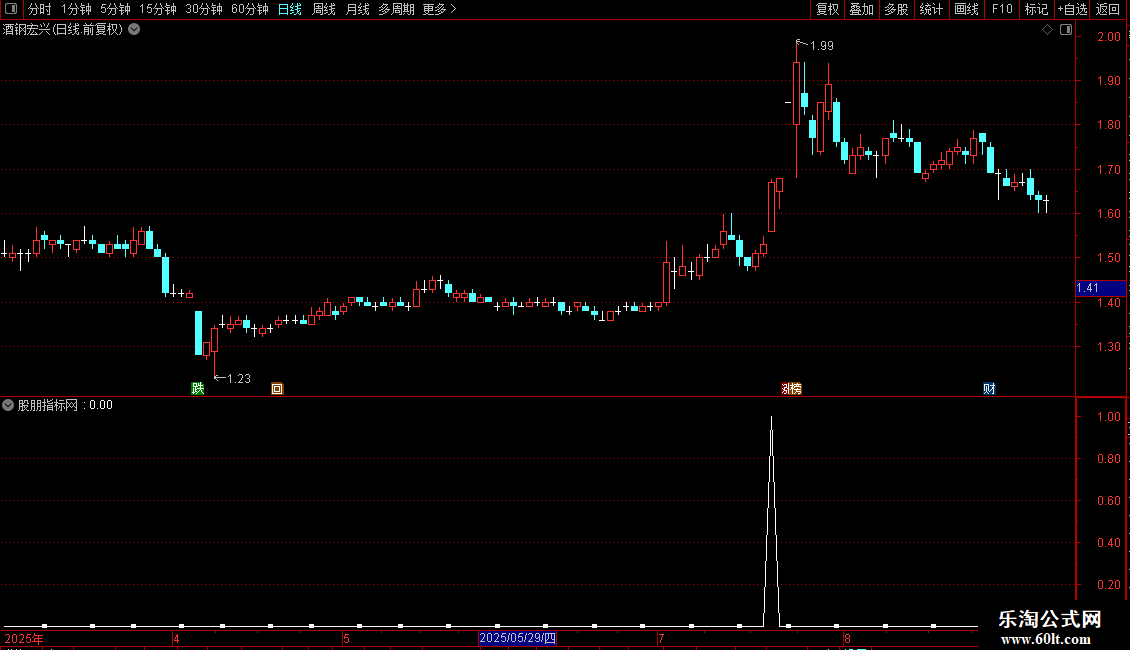Image resolution: width=1130 pixels, height=650 pixels.
Task: Click the 返回 button
Action: pos(1108,9)
